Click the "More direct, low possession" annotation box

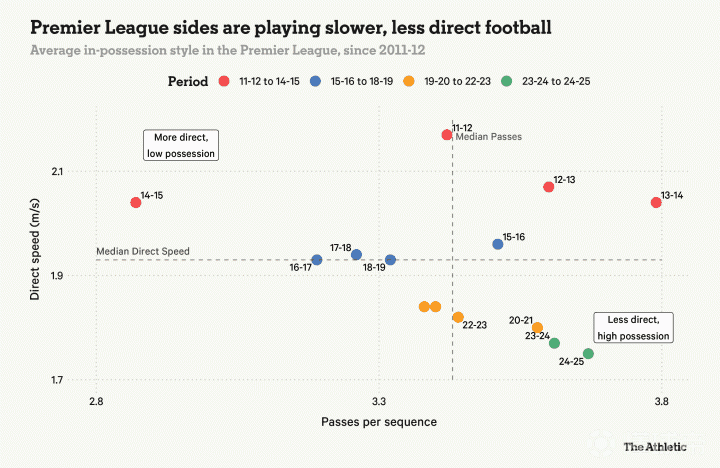[181, 145]
